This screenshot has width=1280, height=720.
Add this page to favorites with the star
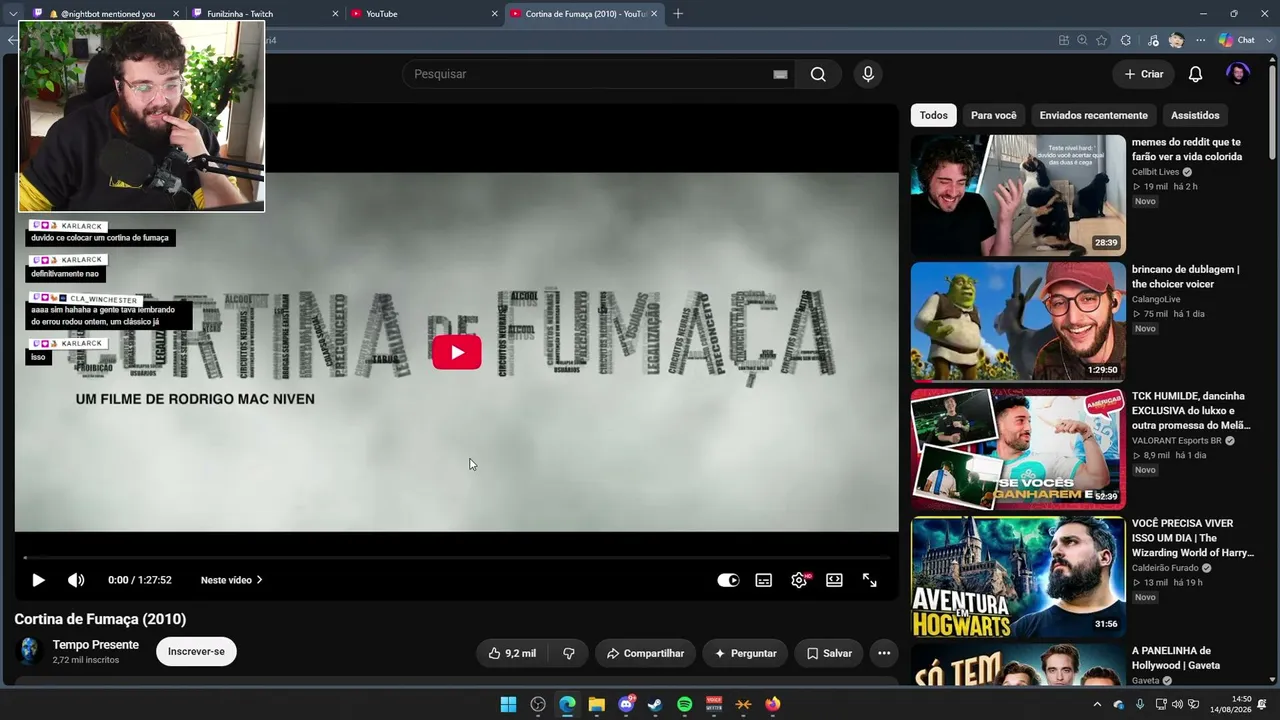1101,40
